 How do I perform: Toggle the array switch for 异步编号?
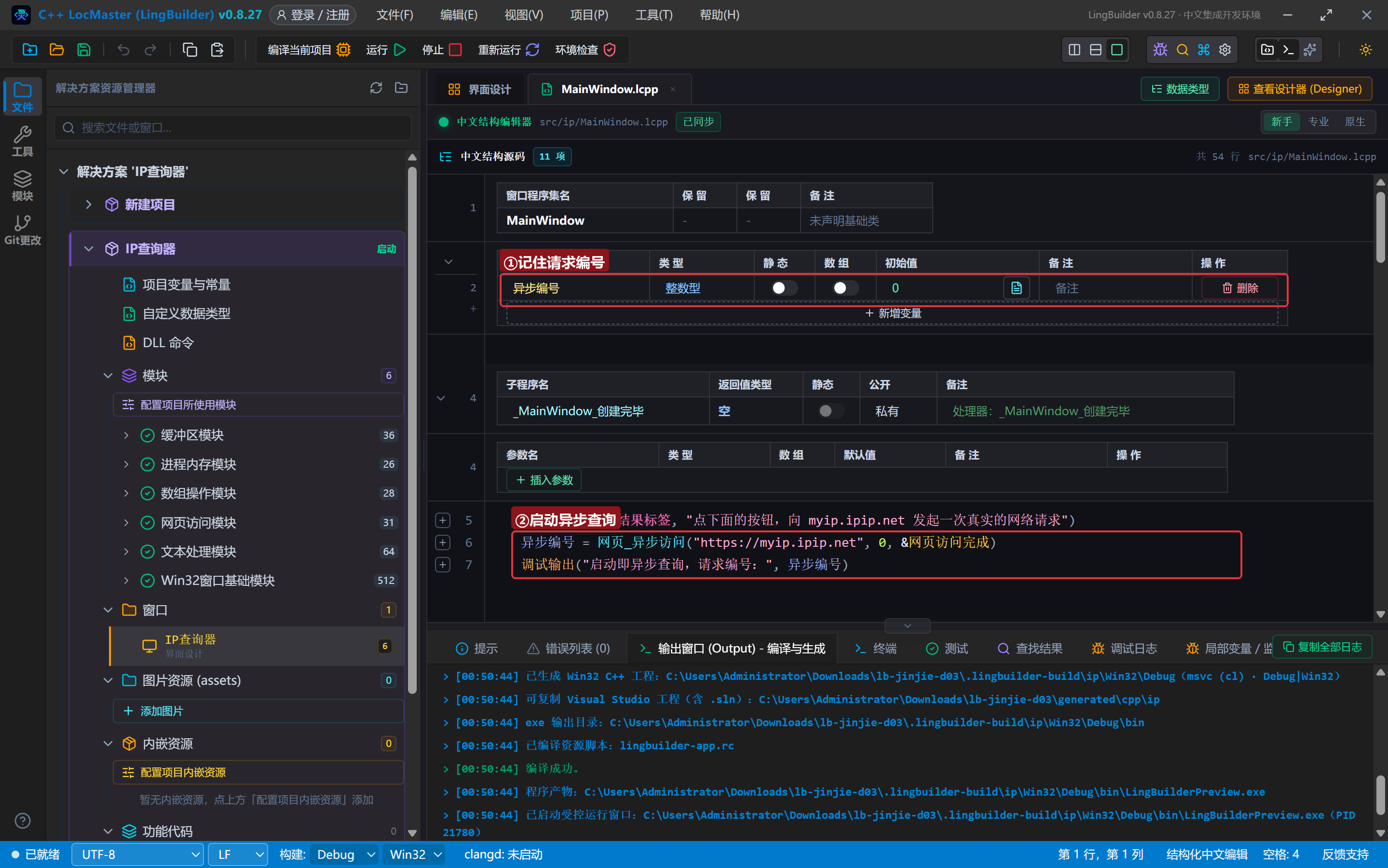click(x=845, y=287)
